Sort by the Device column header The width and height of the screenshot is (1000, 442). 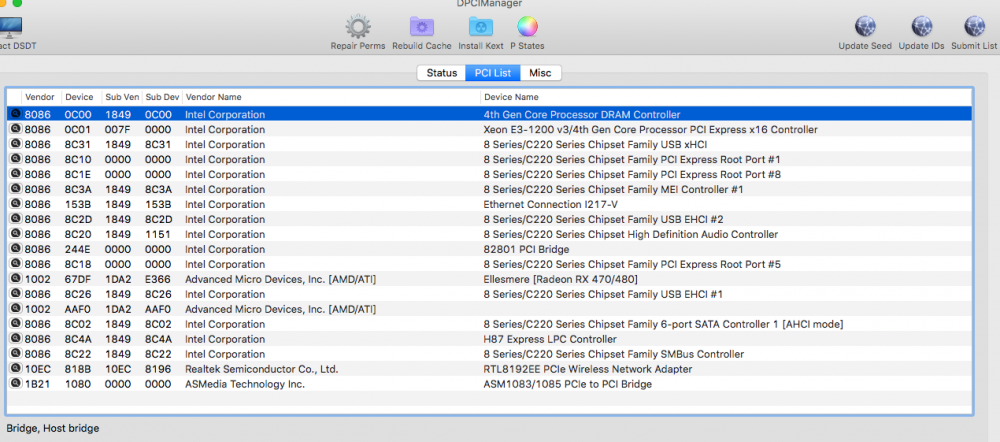(80, 97)
